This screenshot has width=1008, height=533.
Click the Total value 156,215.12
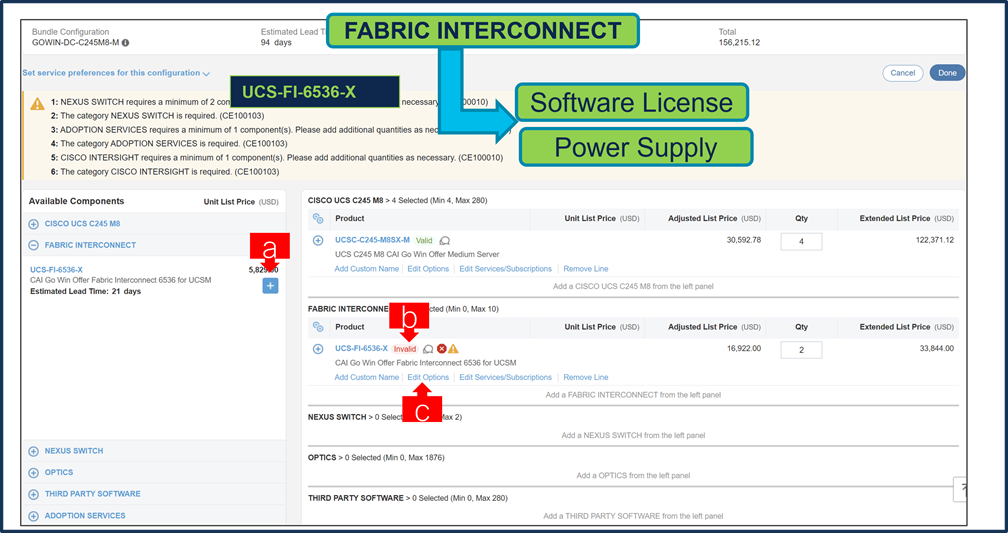pyautogui.click(x=739, y=43)
